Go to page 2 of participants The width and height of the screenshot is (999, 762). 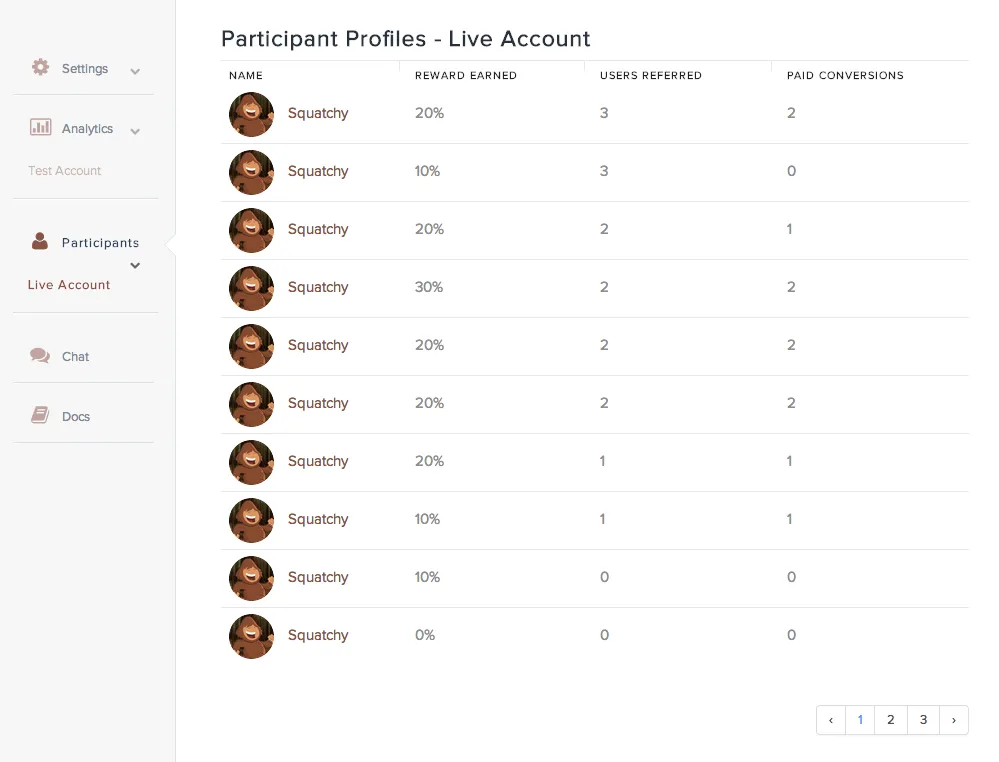(891, 720)
